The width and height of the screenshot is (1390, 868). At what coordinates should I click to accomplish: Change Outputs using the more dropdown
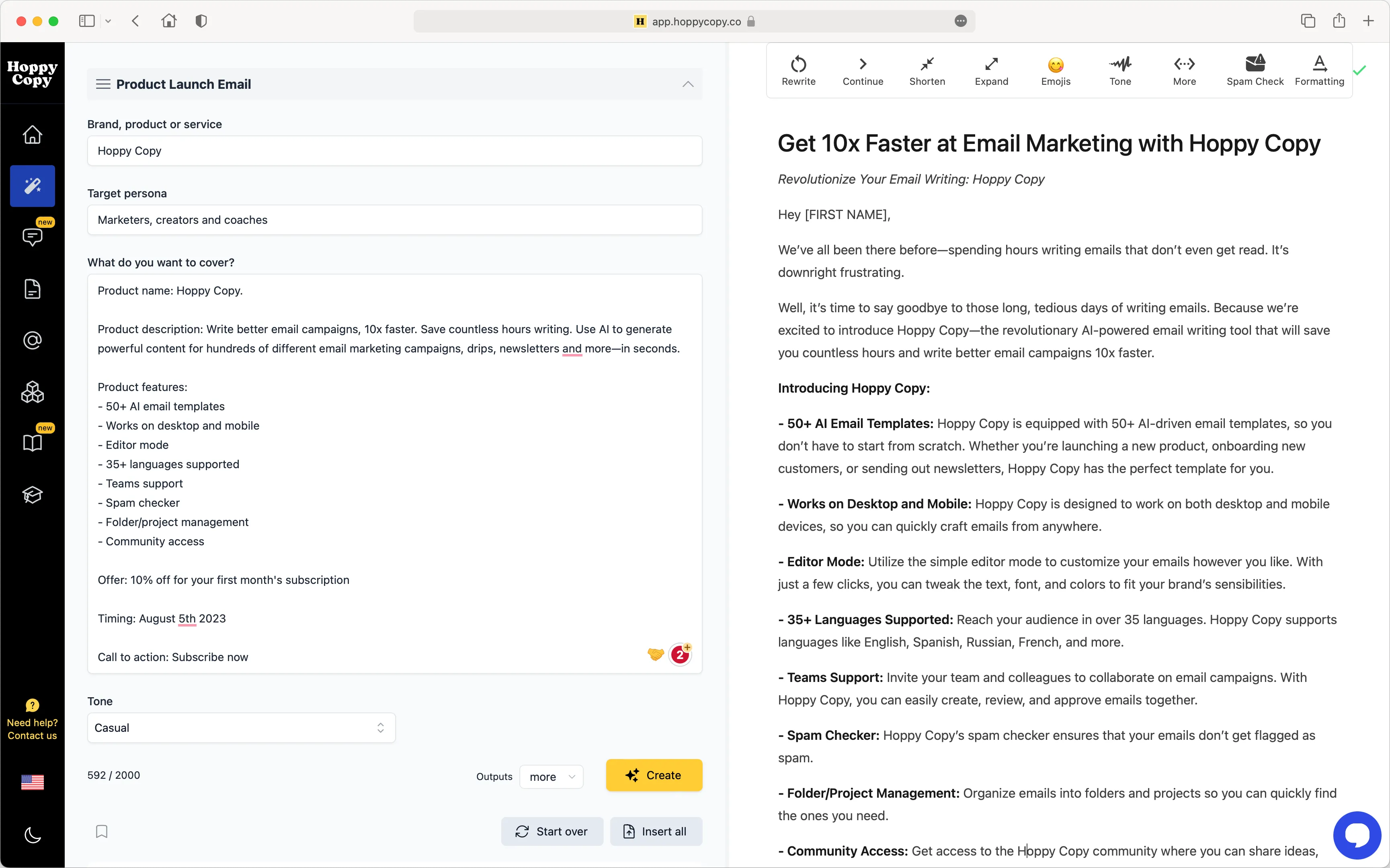[x=551, y=776]
